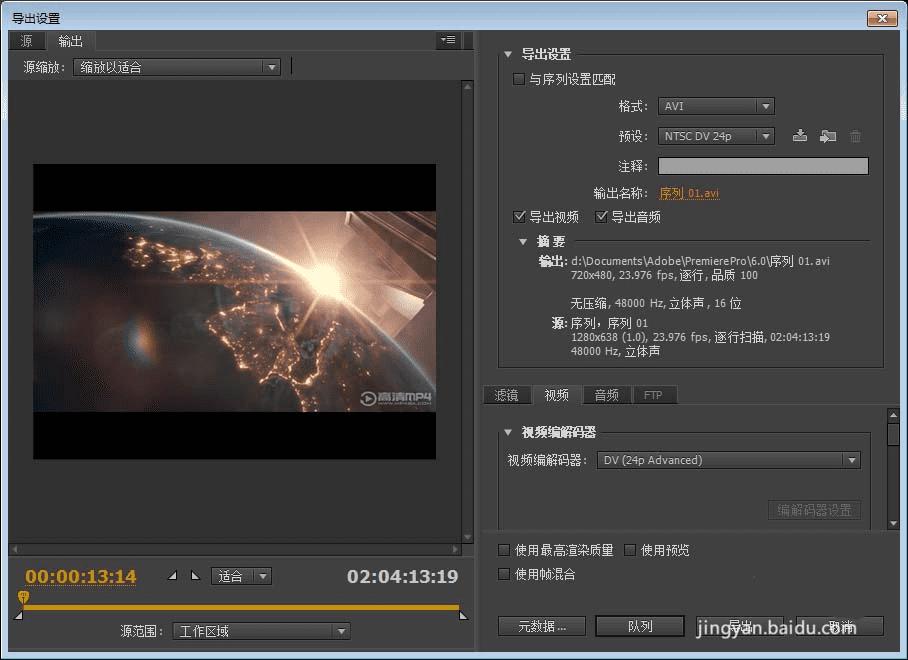Open the 格式 AVI dropdown
This screenshot has width=908, height=660.
coord(716,106)
